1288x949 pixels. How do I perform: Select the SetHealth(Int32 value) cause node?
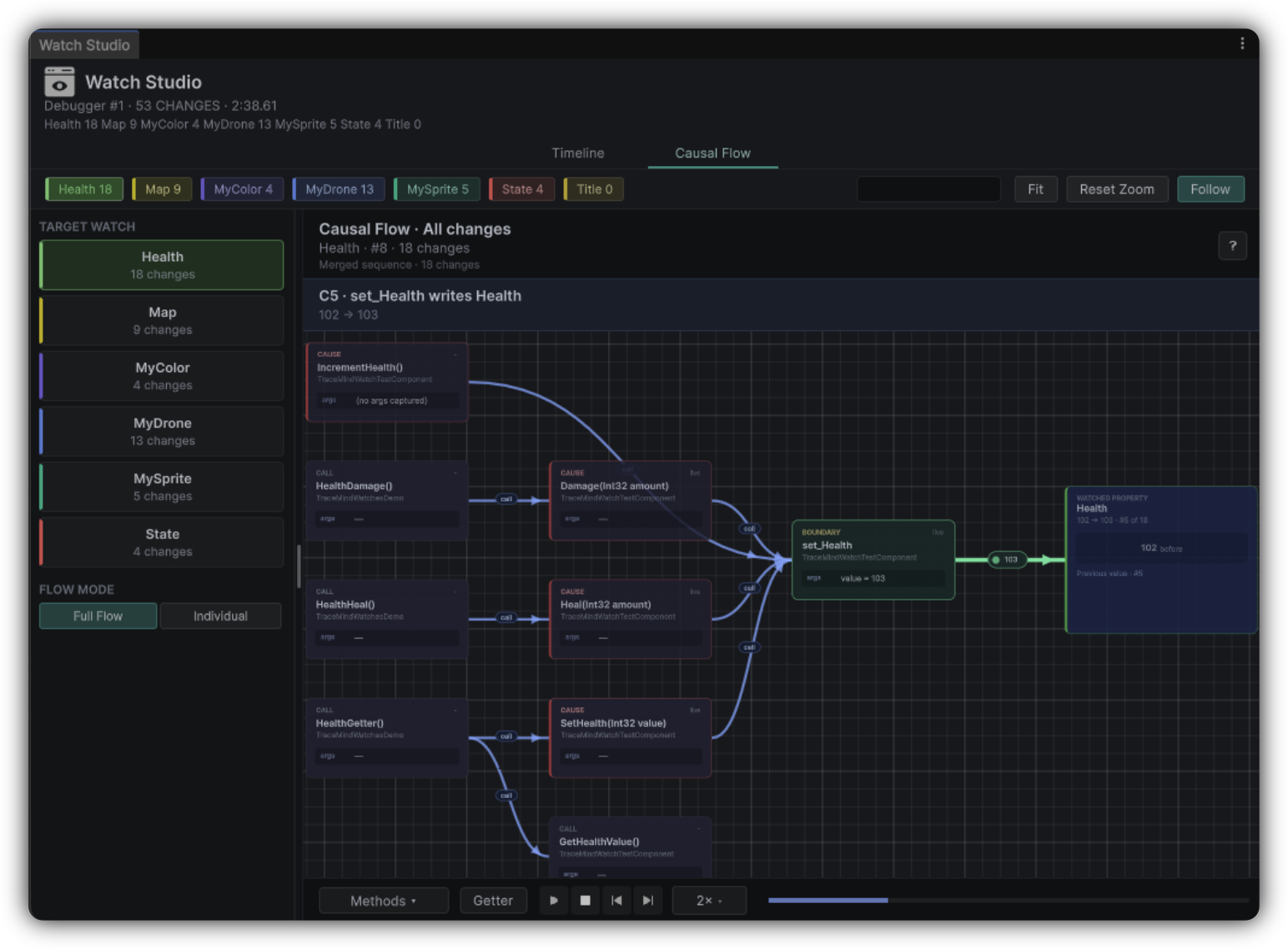(x=631, y=738)
